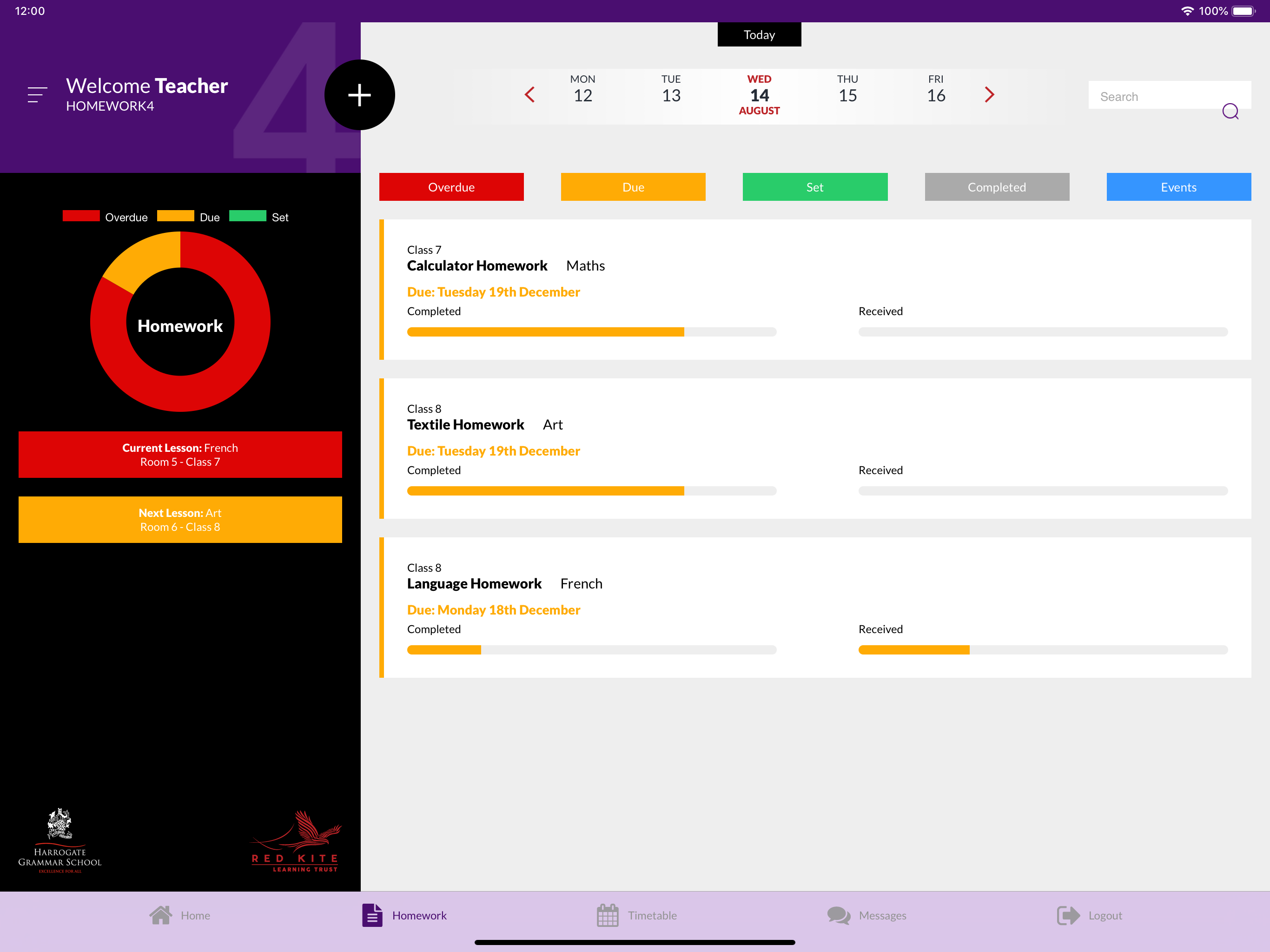Click Language Homework Received progress bar
Screen dimensions: 1270x952
[1043, 650]
